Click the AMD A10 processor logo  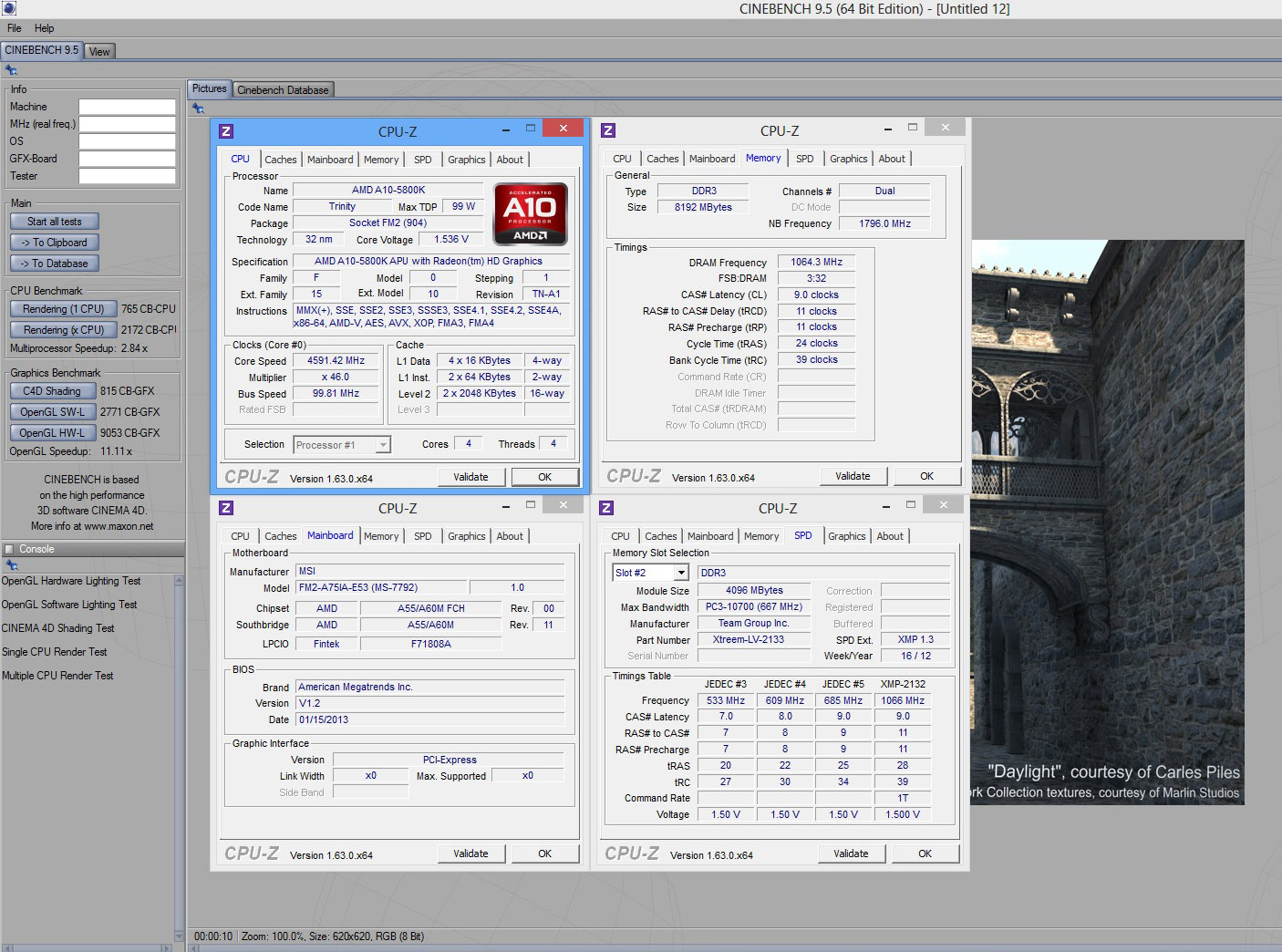click(531, 214)
